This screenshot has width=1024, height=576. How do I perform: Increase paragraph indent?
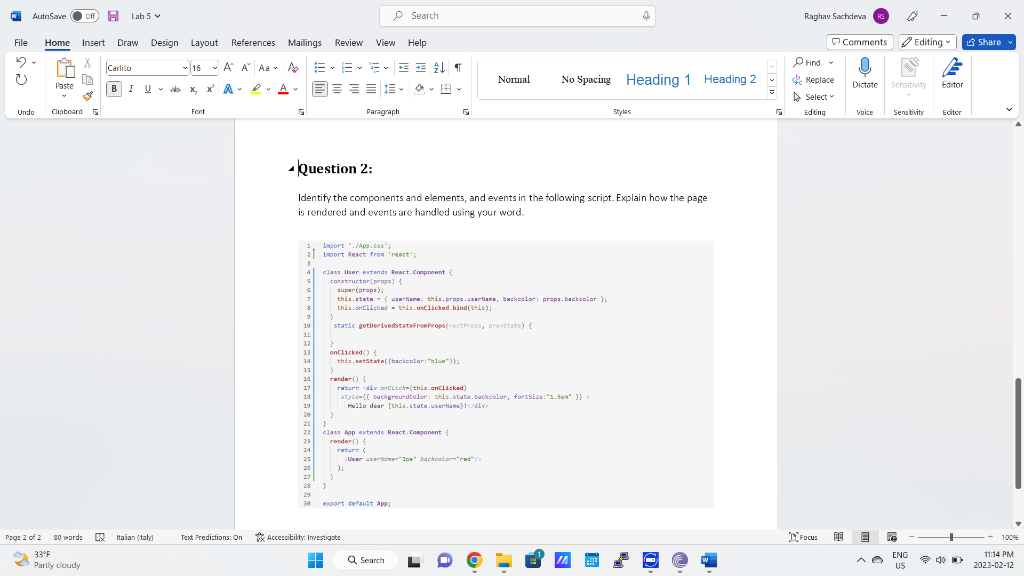click(x=421, y=67)
